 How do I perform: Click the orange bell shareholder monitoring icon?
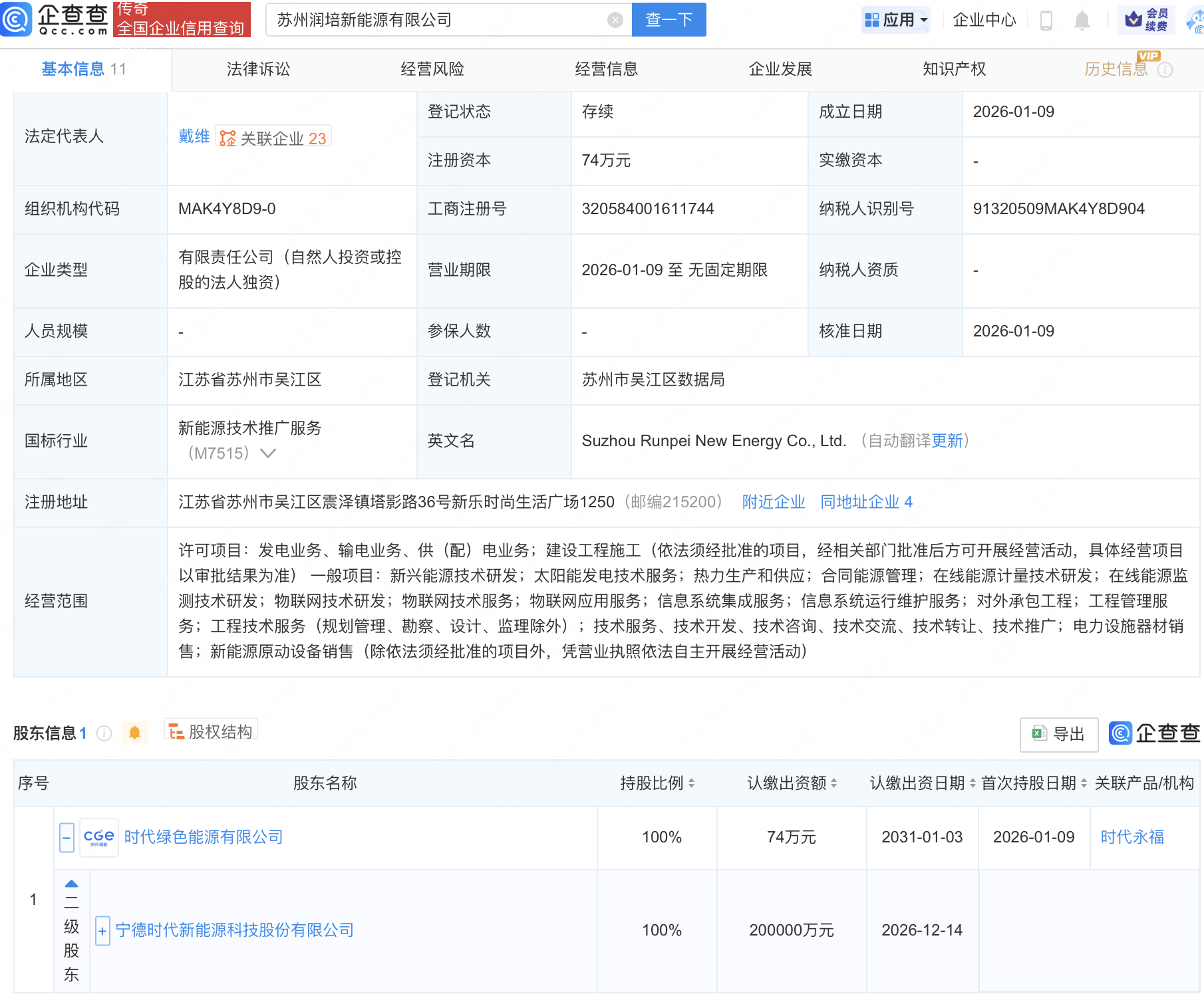[134, 733]
